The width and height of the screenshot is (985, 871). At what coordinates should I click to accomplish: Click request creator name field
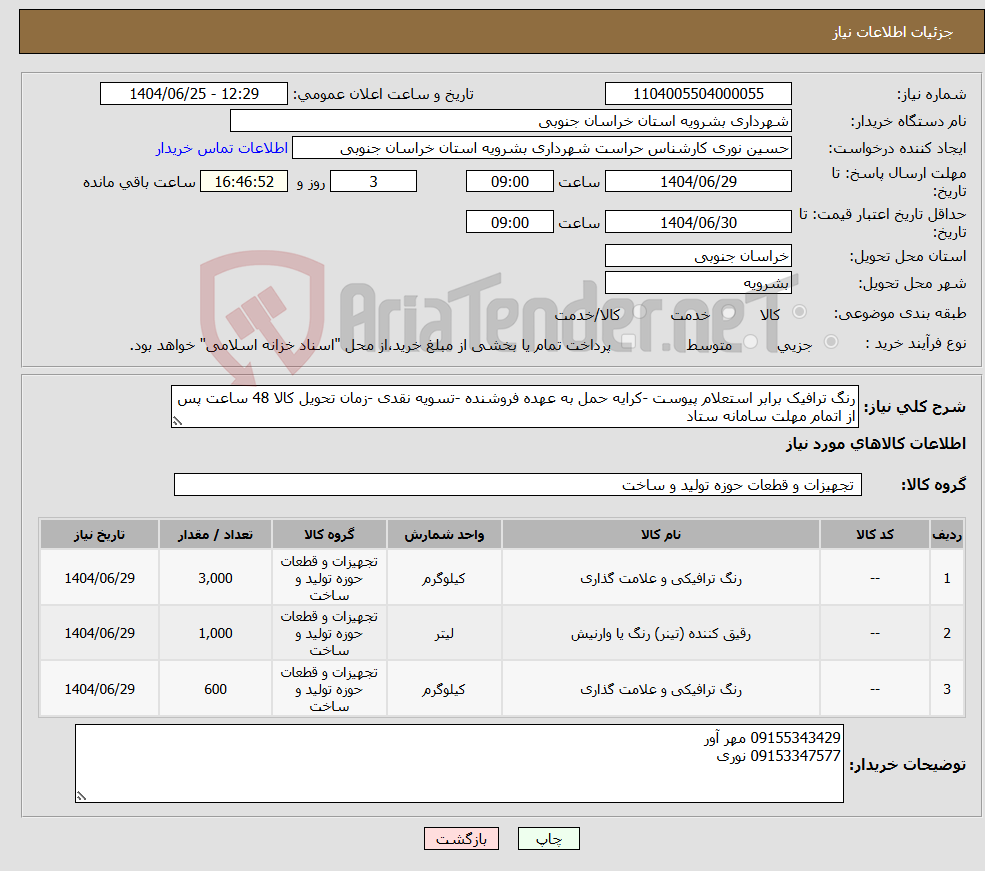[541, 148]
